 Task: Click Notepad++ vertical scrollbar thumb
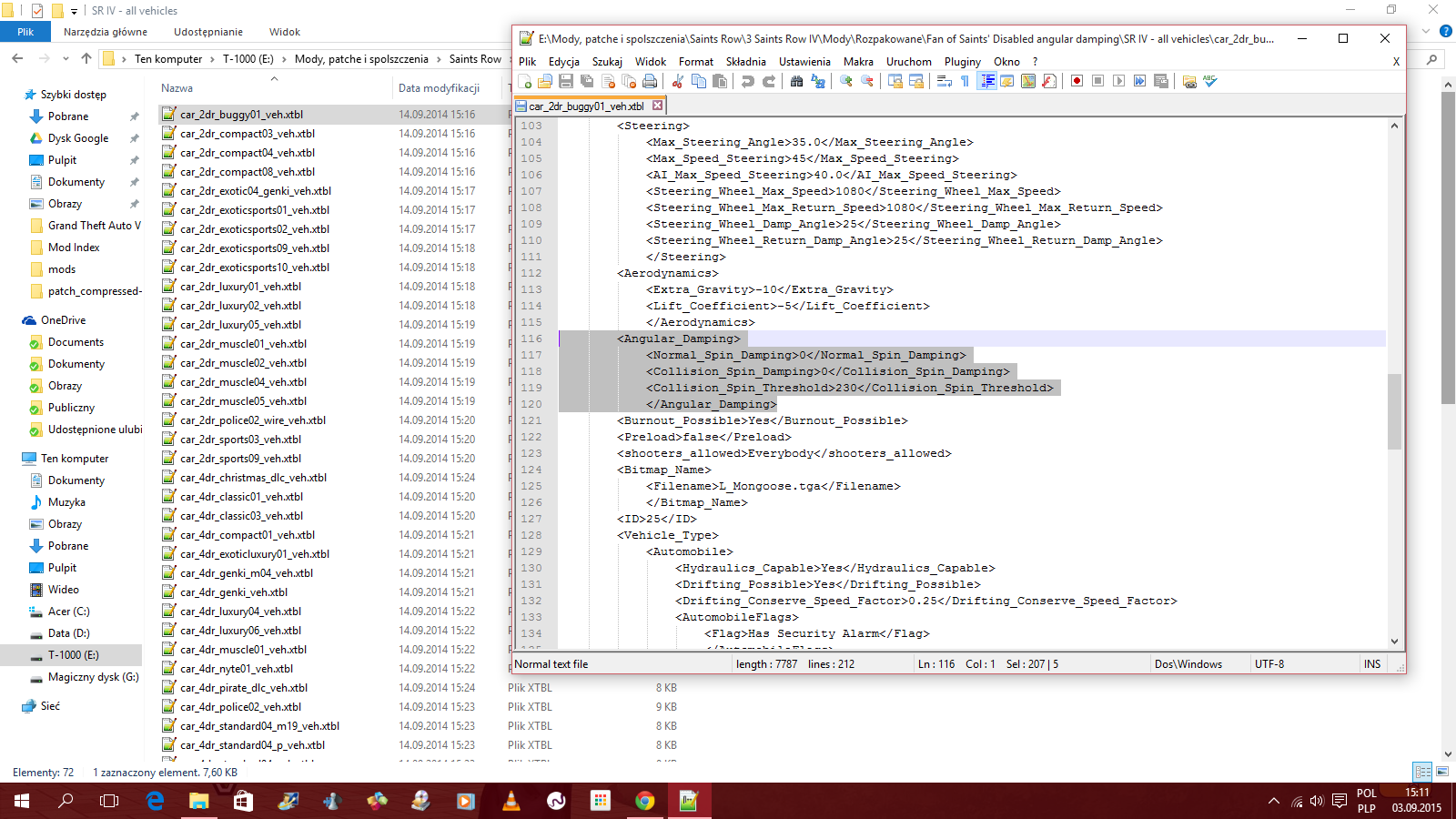[1394, 411]
